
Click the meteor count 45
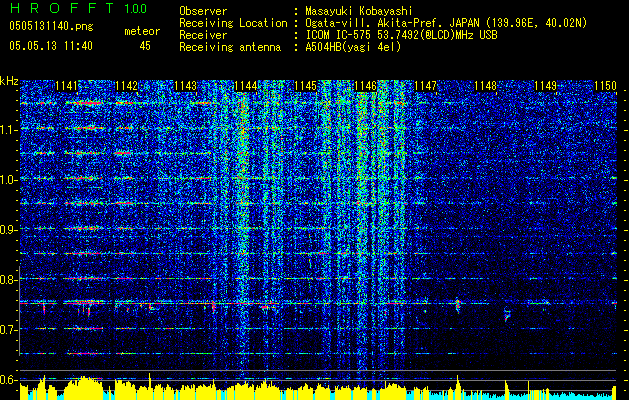tap(145, 46)
